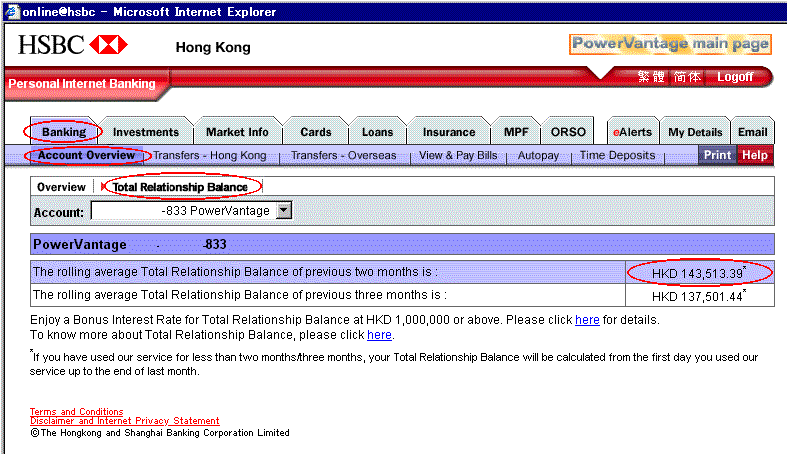The height and width of the screenshot is (454, 787).
Task: Open the My Details tab
Action: (695, 132)
